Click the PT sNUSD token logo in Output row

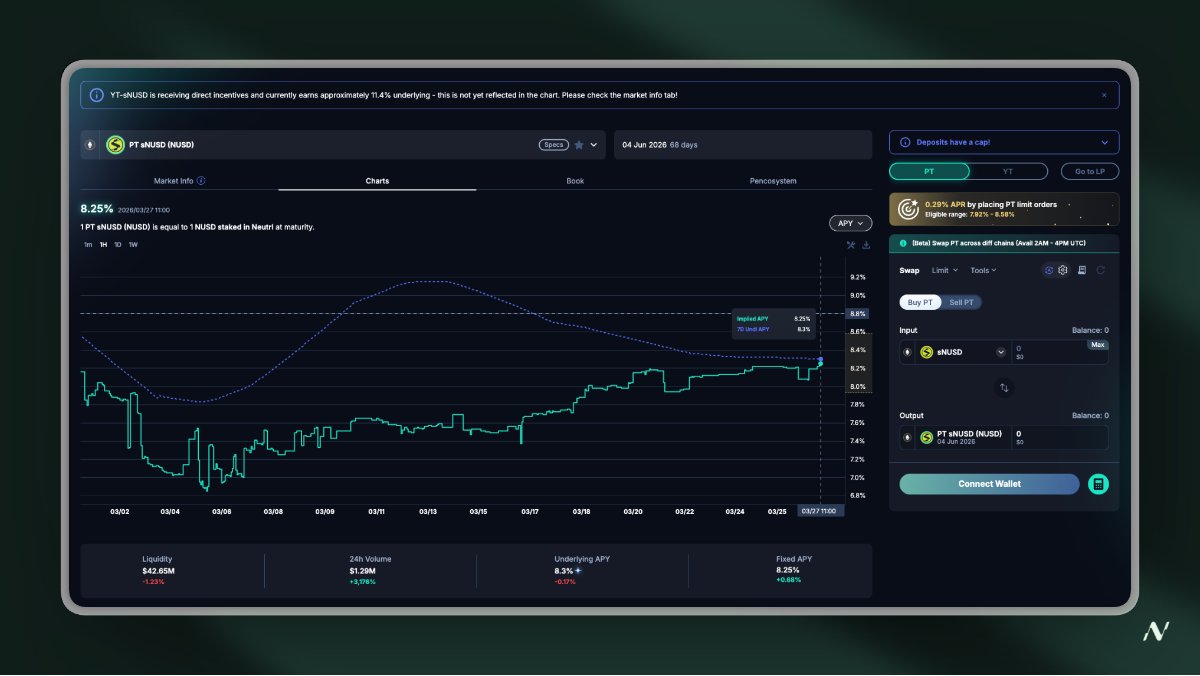[x=927, y=437]
